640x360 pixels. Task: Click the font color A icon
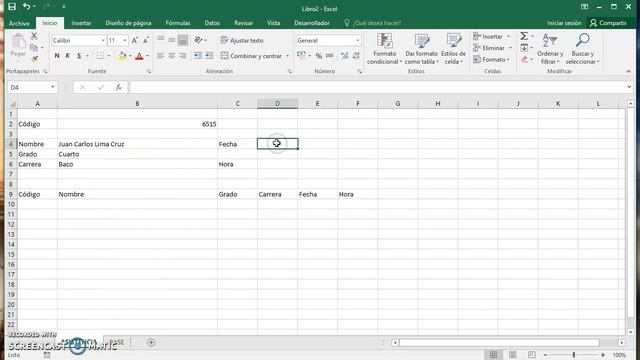coord(139,56)
